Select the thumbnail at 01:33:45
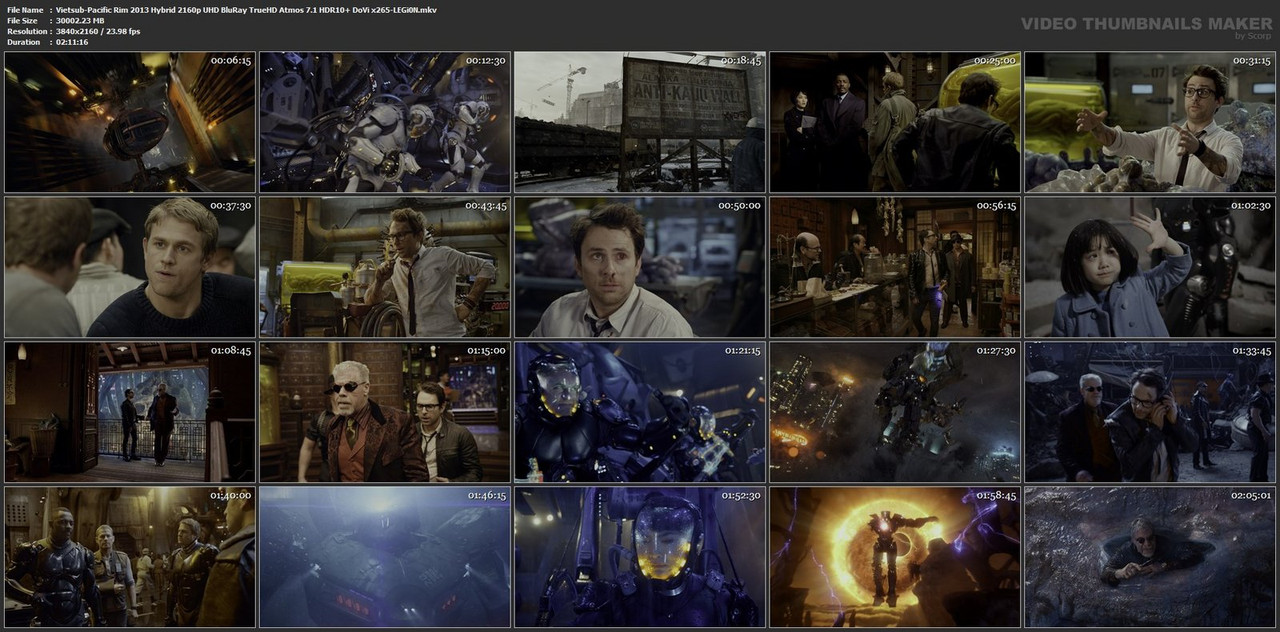 pos(1150,412)
